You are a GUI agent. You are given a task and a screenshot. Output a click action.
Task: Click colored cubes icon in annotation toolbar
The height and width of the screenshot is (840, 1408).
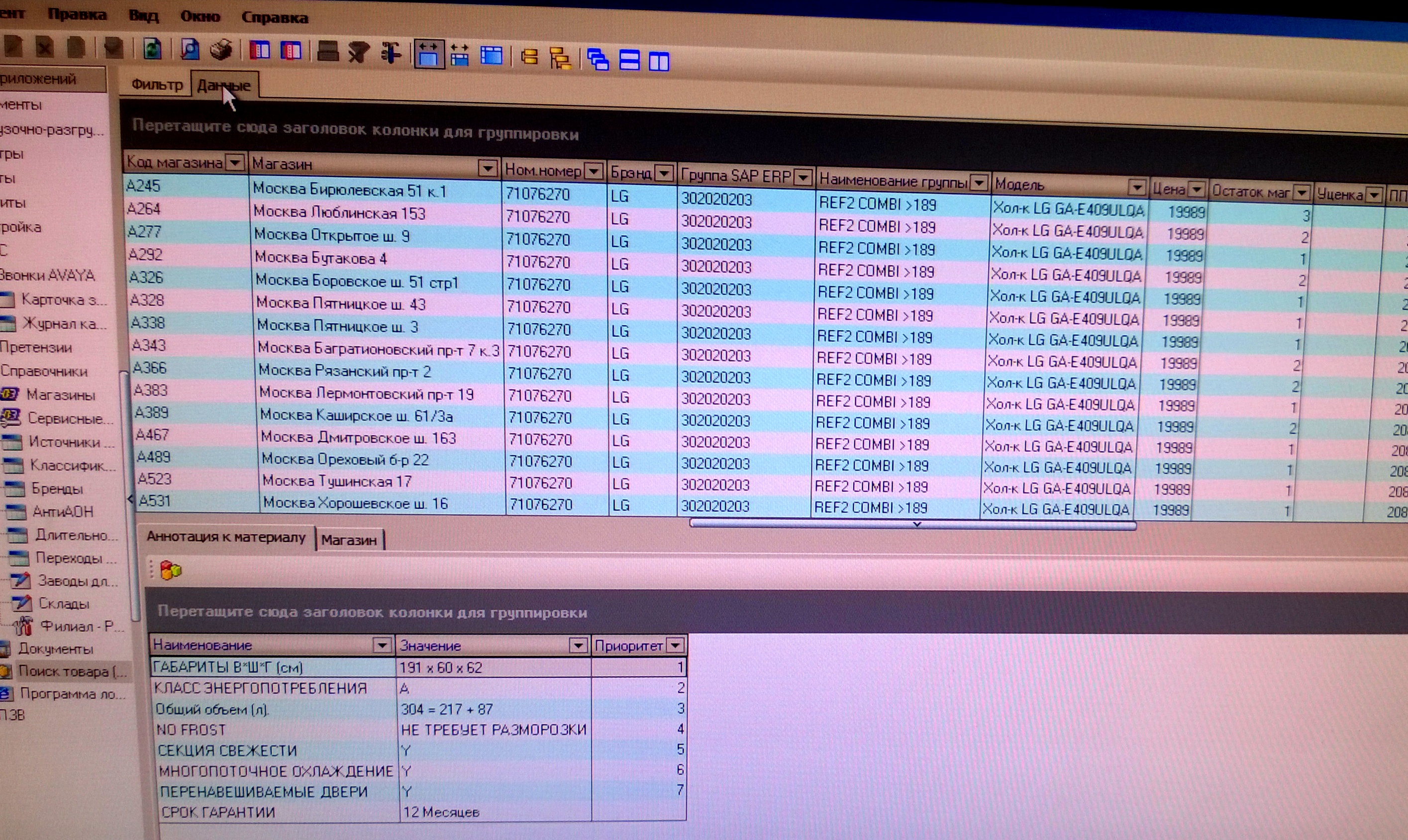pos(171,570)
